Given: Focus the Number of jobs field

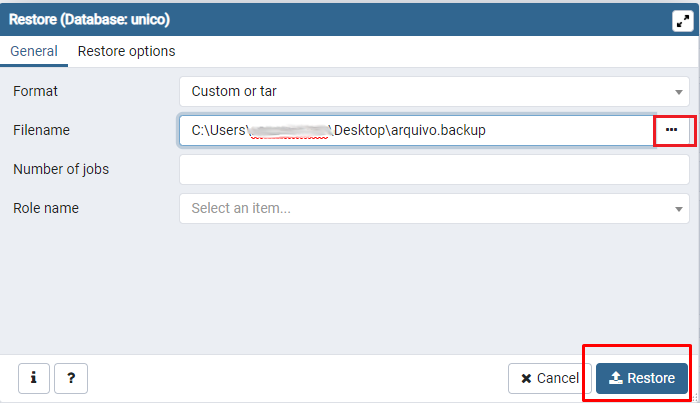Looking at the screenshot, I should click(433, 169).
